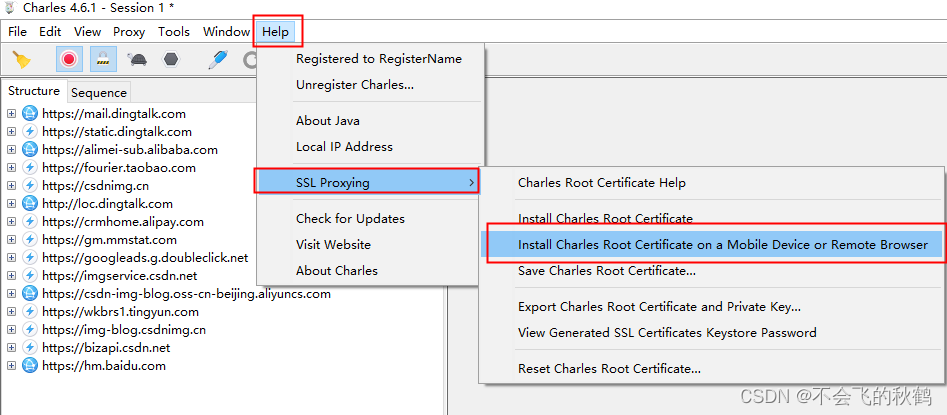Select Registered to RegisterName entry
The height and width of the screenshot is (415, 947).
click(379, 59)
